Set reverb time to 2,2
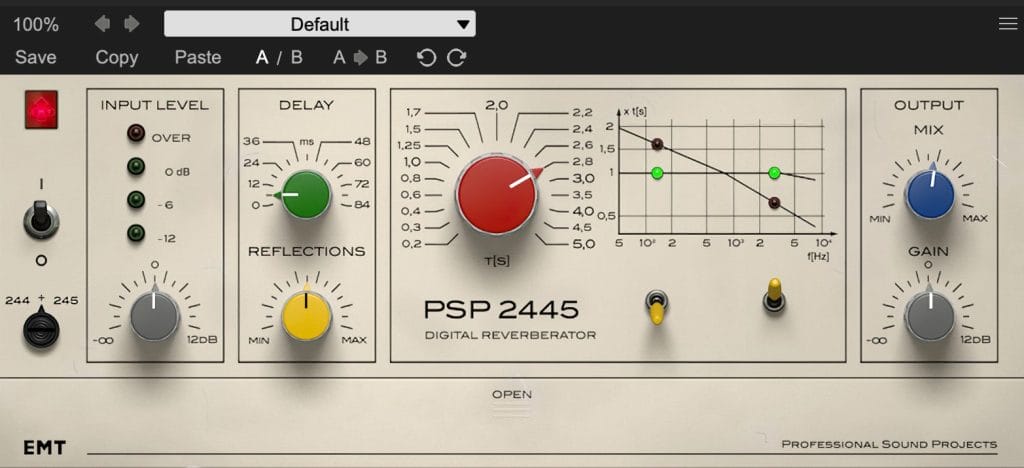Screen dimensions: 1024x468 pyautogui.click(x=583, y=112)
